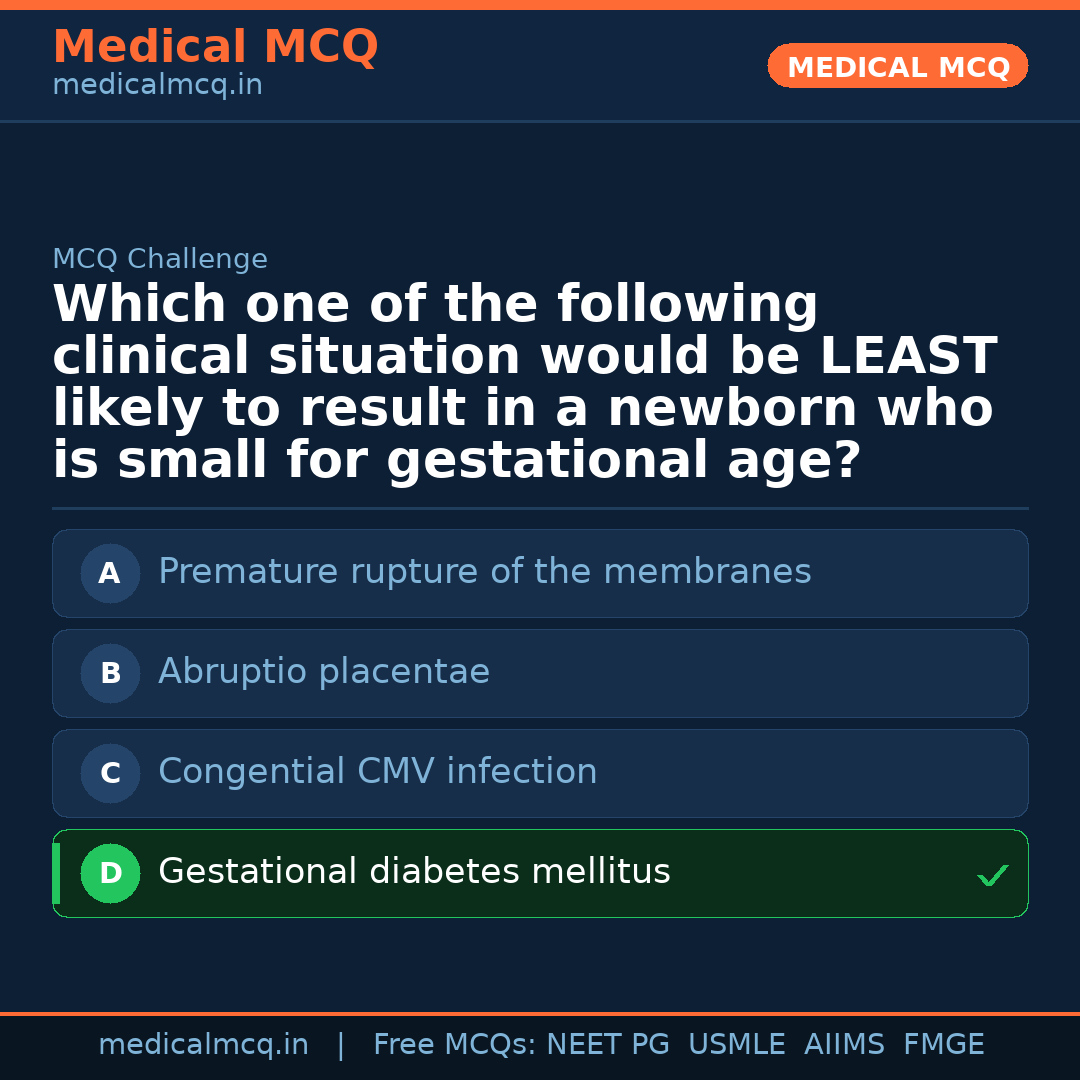Click the "MCQ Challenge" label
This screenshot has width=1080, height=1080.
point(160,260)
